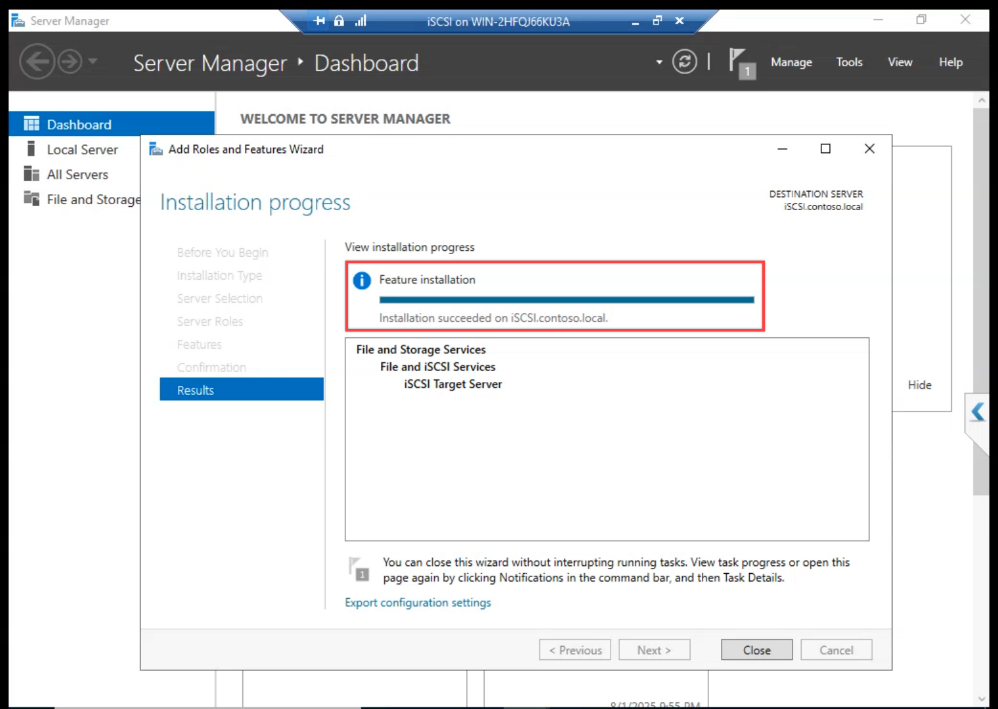Click the Server Manager back arrow
The width and height of the screenshot is (998, 709).
36,62
